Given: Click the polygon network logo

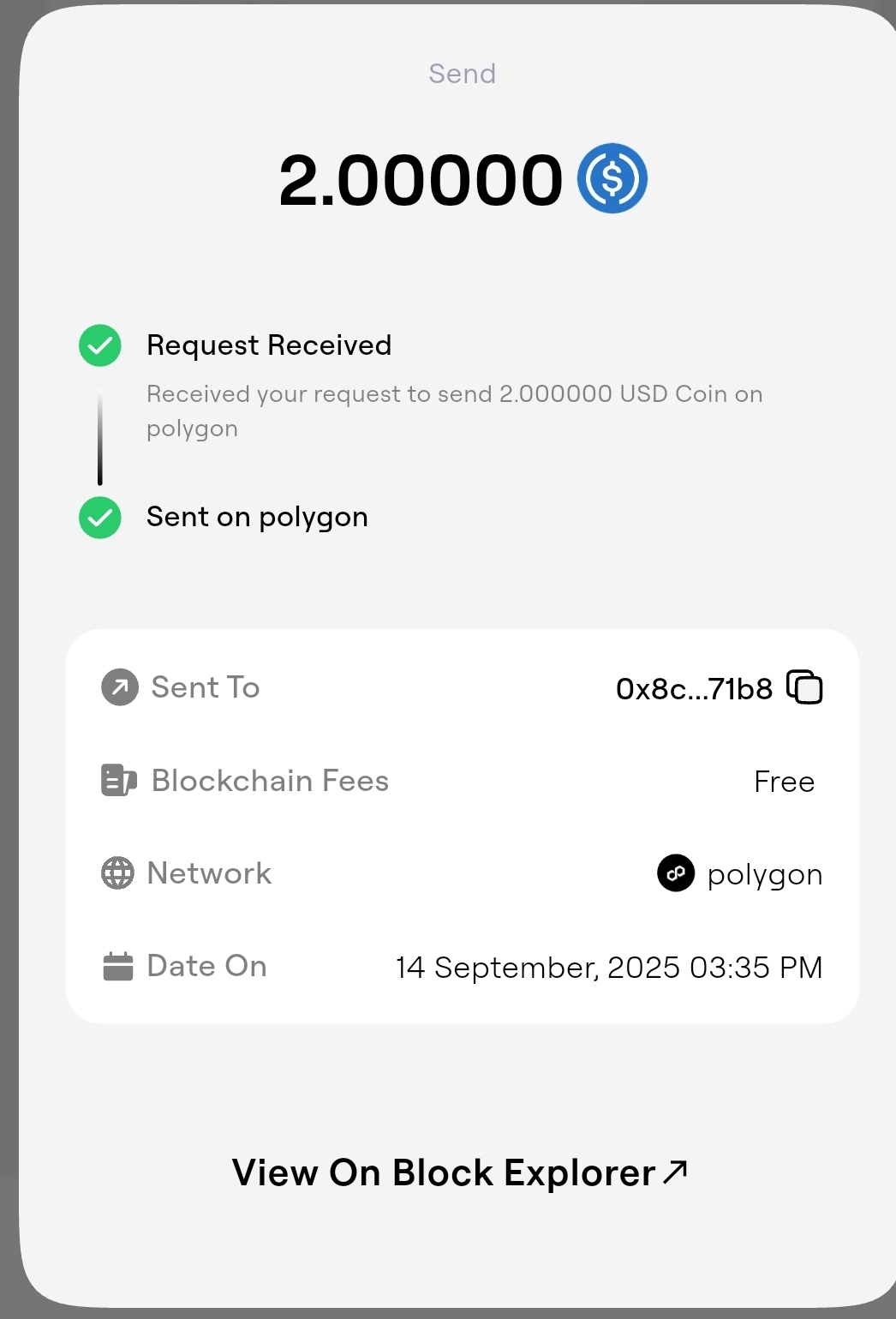Looking at the screenshot, I should (676, 873).
